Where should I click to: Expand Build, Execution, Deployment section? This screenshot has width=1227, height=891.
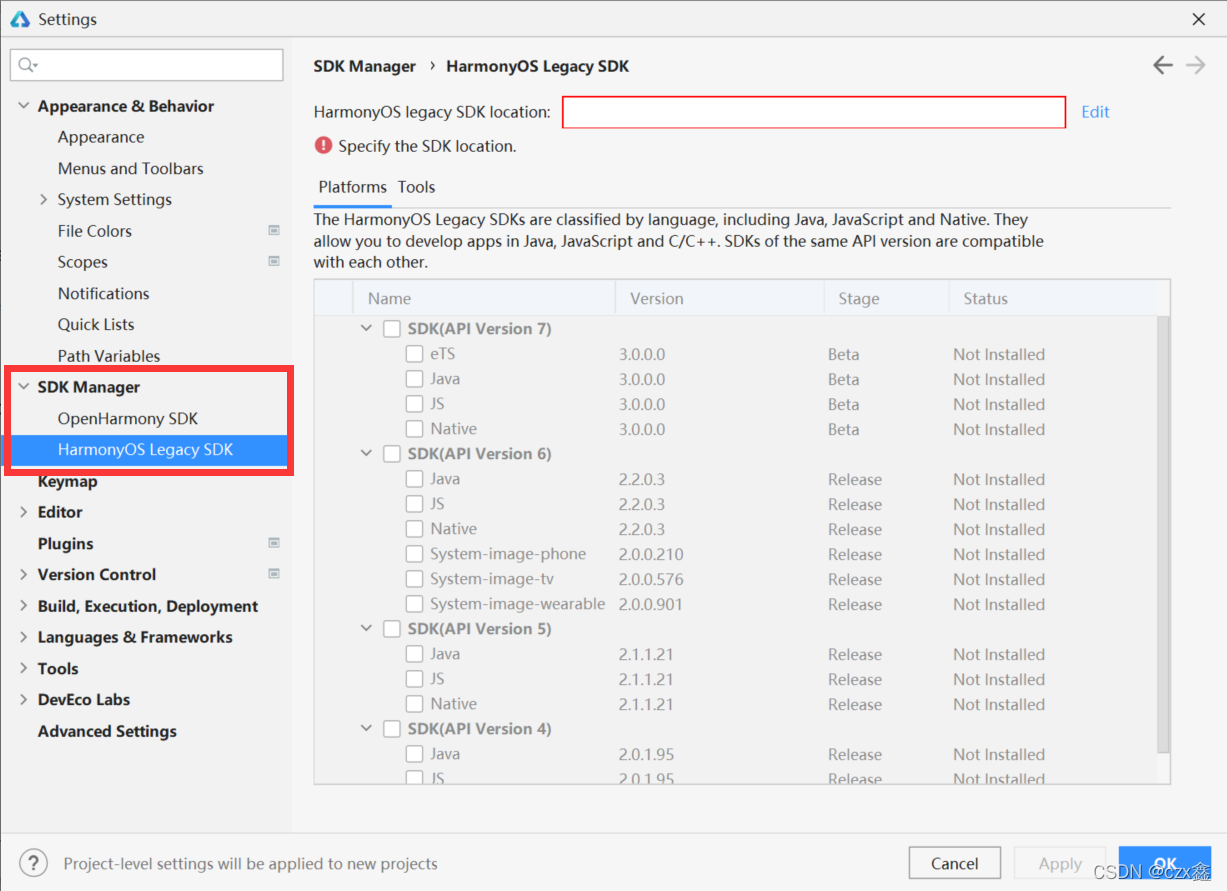tap(24, 606)
